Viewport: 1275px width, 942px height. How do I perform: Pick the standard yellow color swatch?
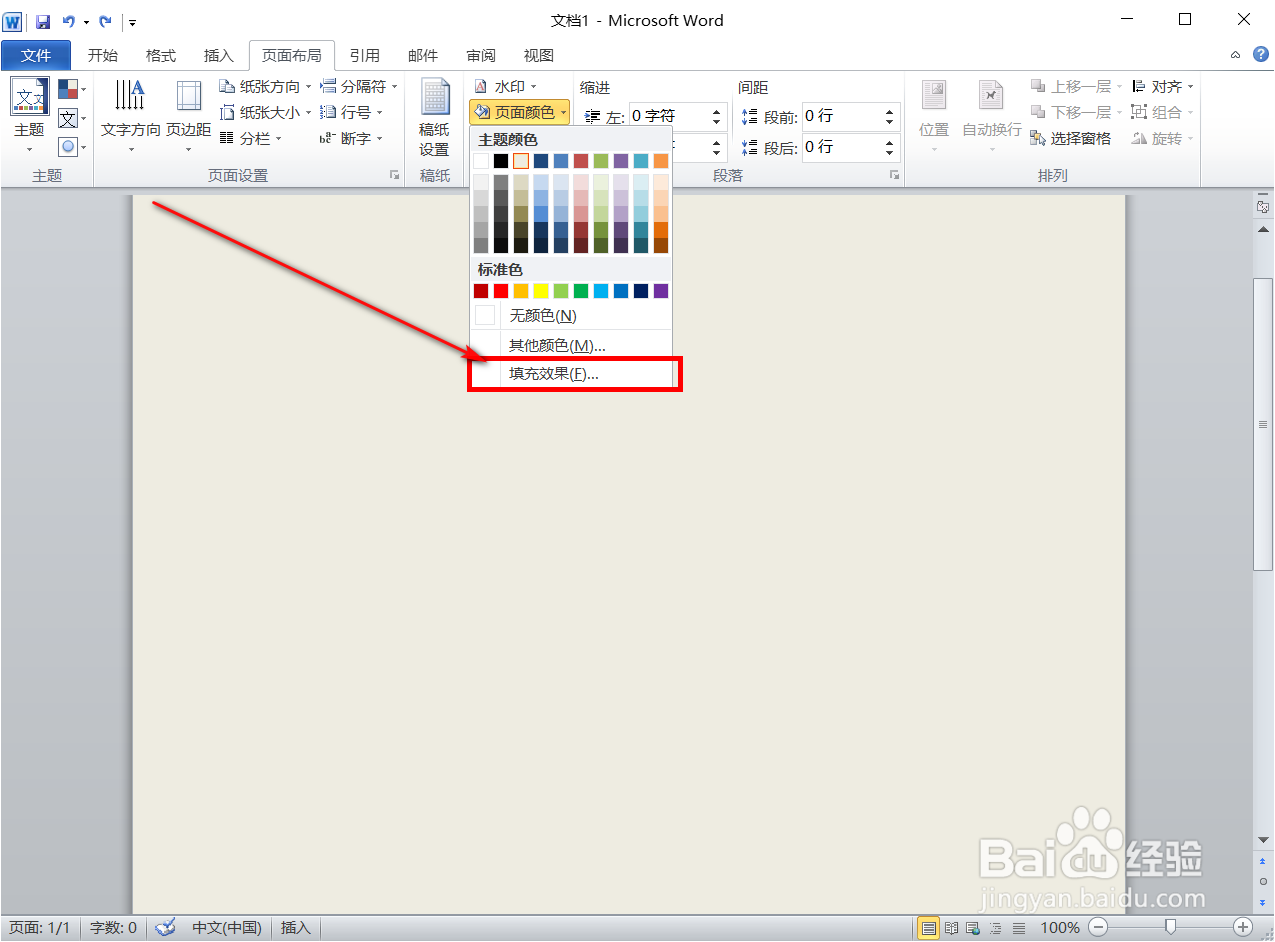pyautogui.click(x=541, y=291)
